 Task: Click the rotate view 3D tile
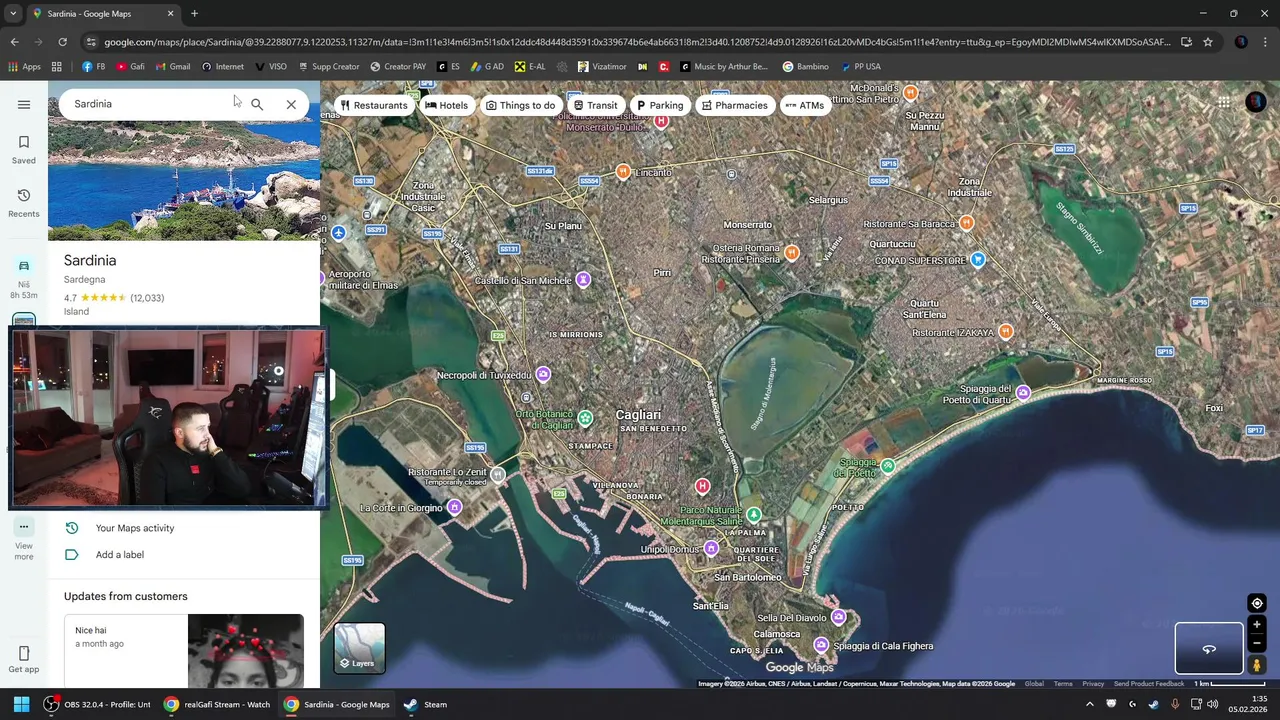point(1209,648)
